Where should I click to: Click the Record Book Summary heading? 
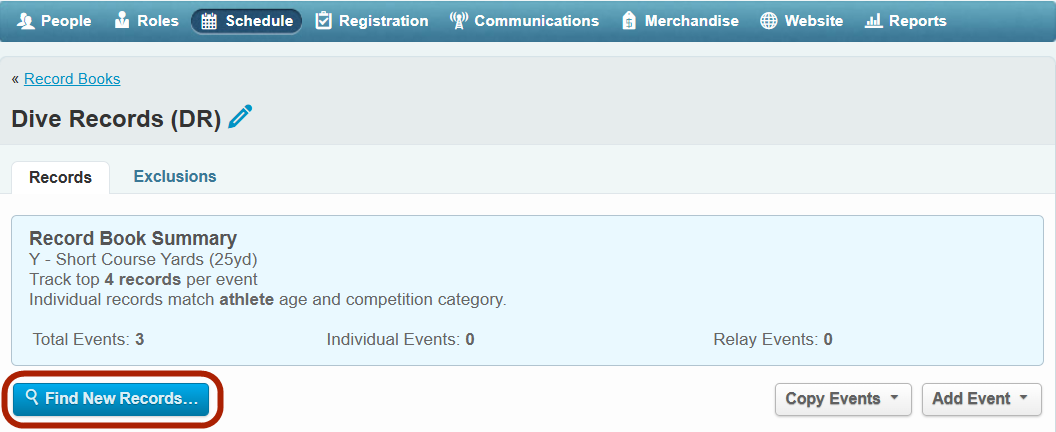tap(133, 239)
